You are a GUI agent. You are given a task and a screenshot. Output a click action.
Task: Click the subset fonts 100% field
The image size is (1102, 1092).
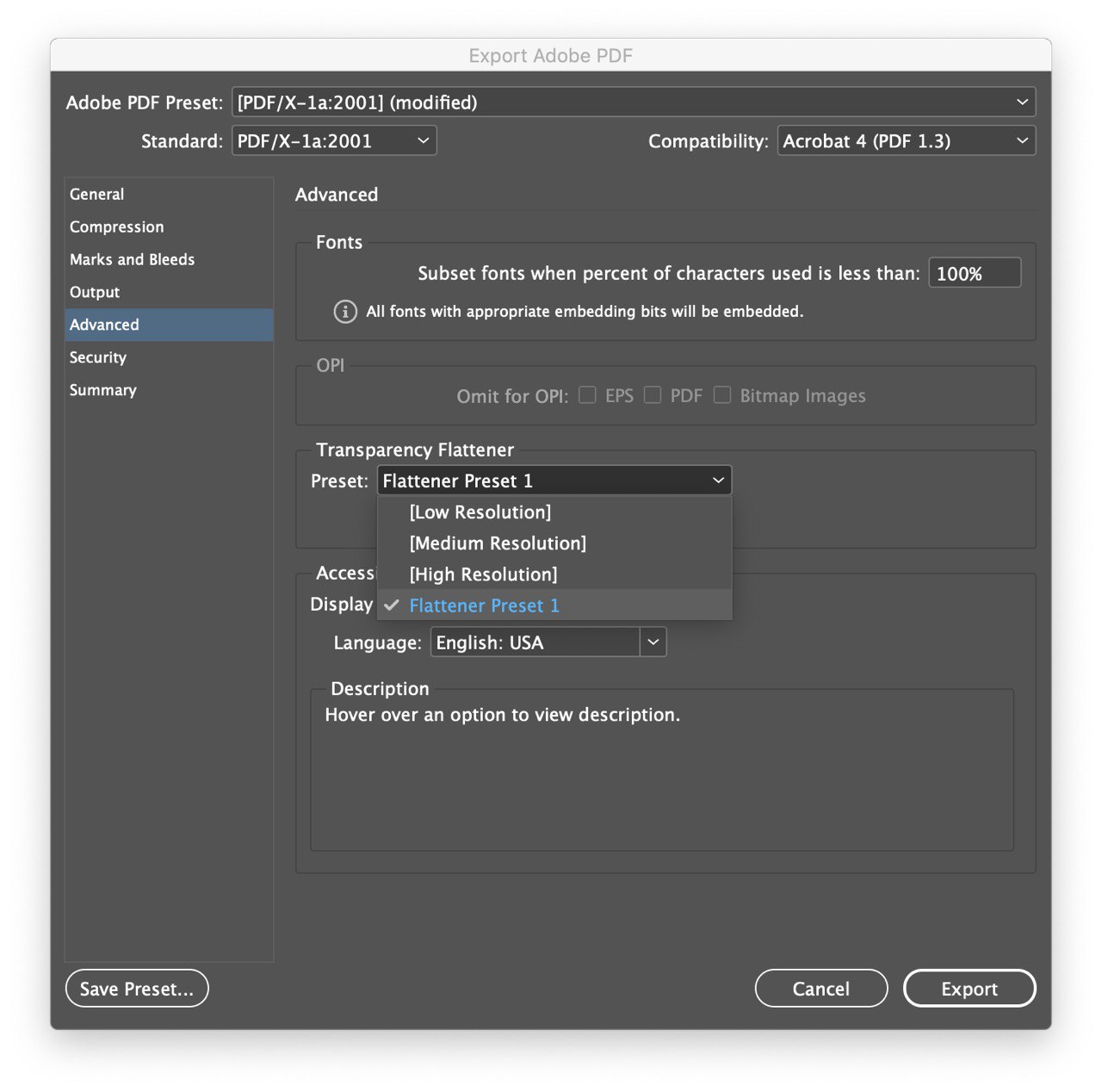click(x=975, y=273)
